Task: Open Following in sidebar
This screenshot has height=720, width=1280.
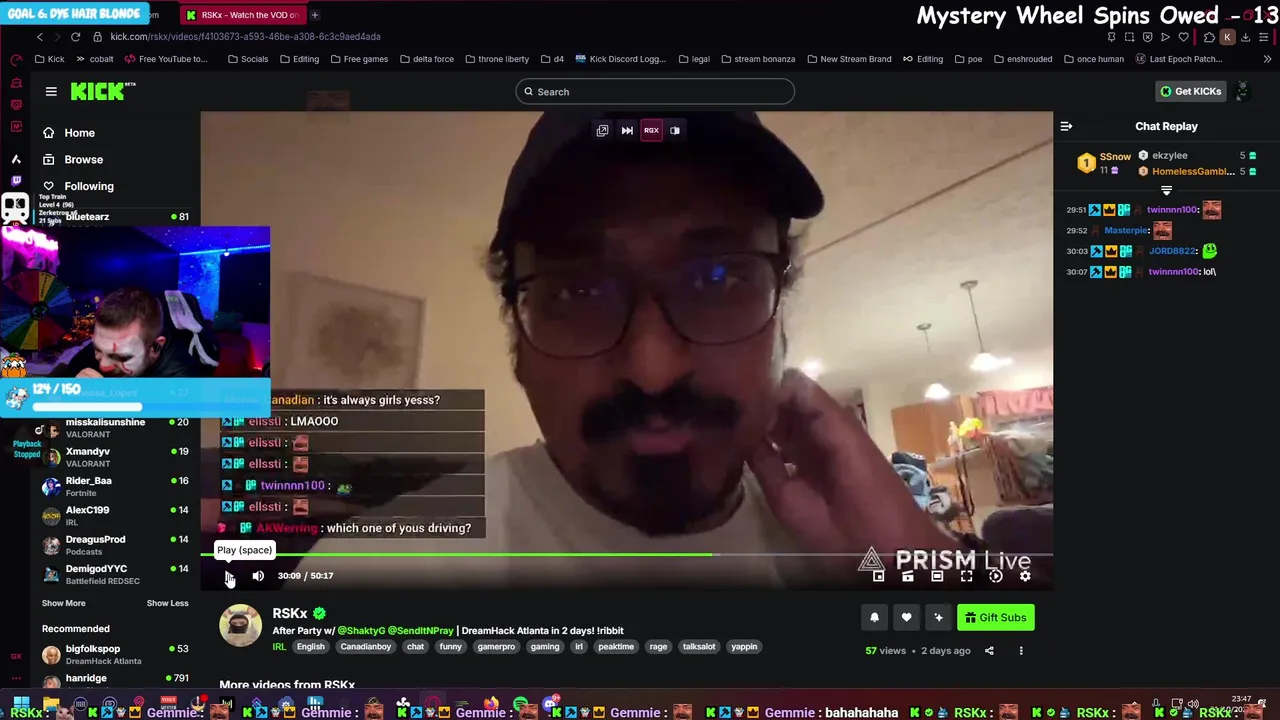Action: coord(78,186)
